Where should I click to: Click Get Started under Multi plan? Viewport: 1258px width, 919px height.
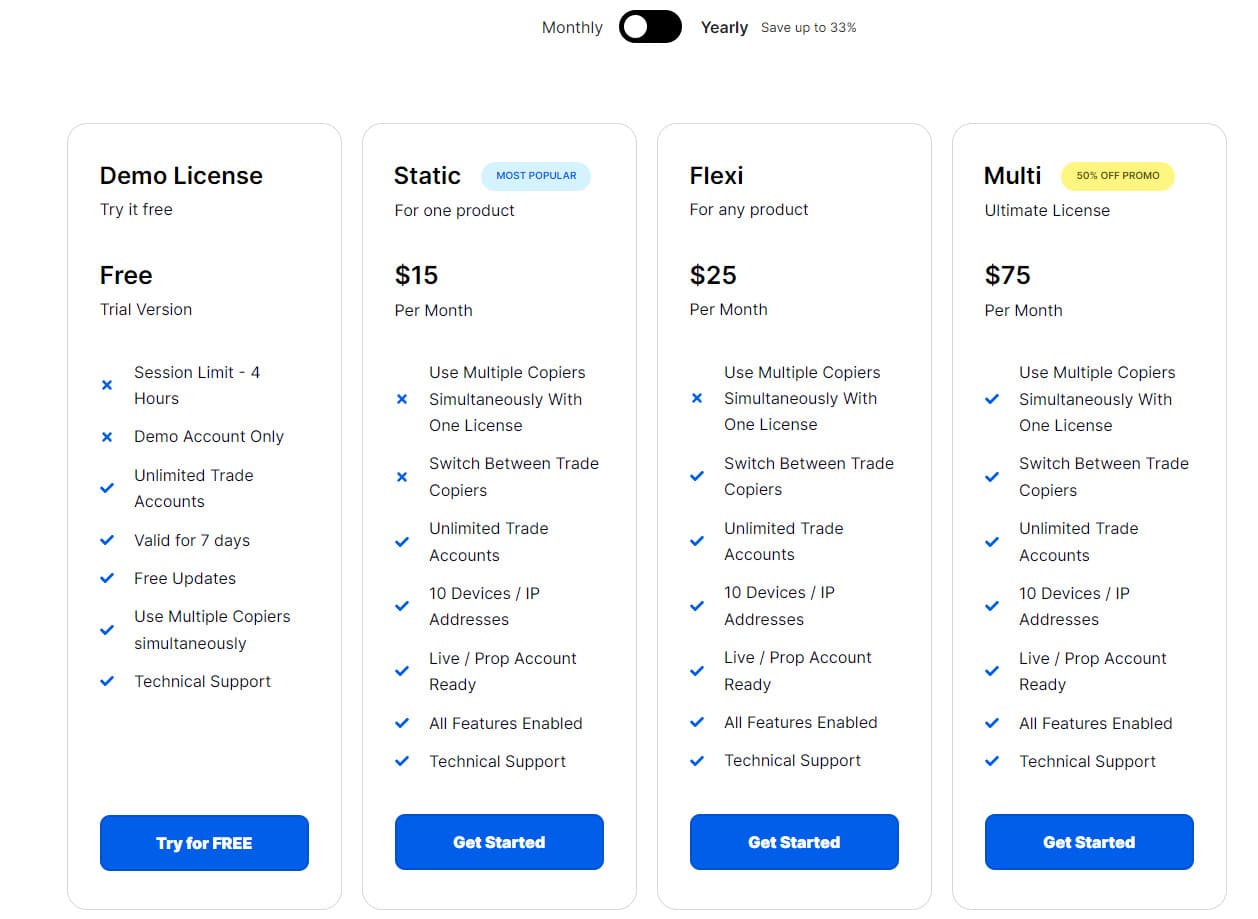coord(1089,842)
